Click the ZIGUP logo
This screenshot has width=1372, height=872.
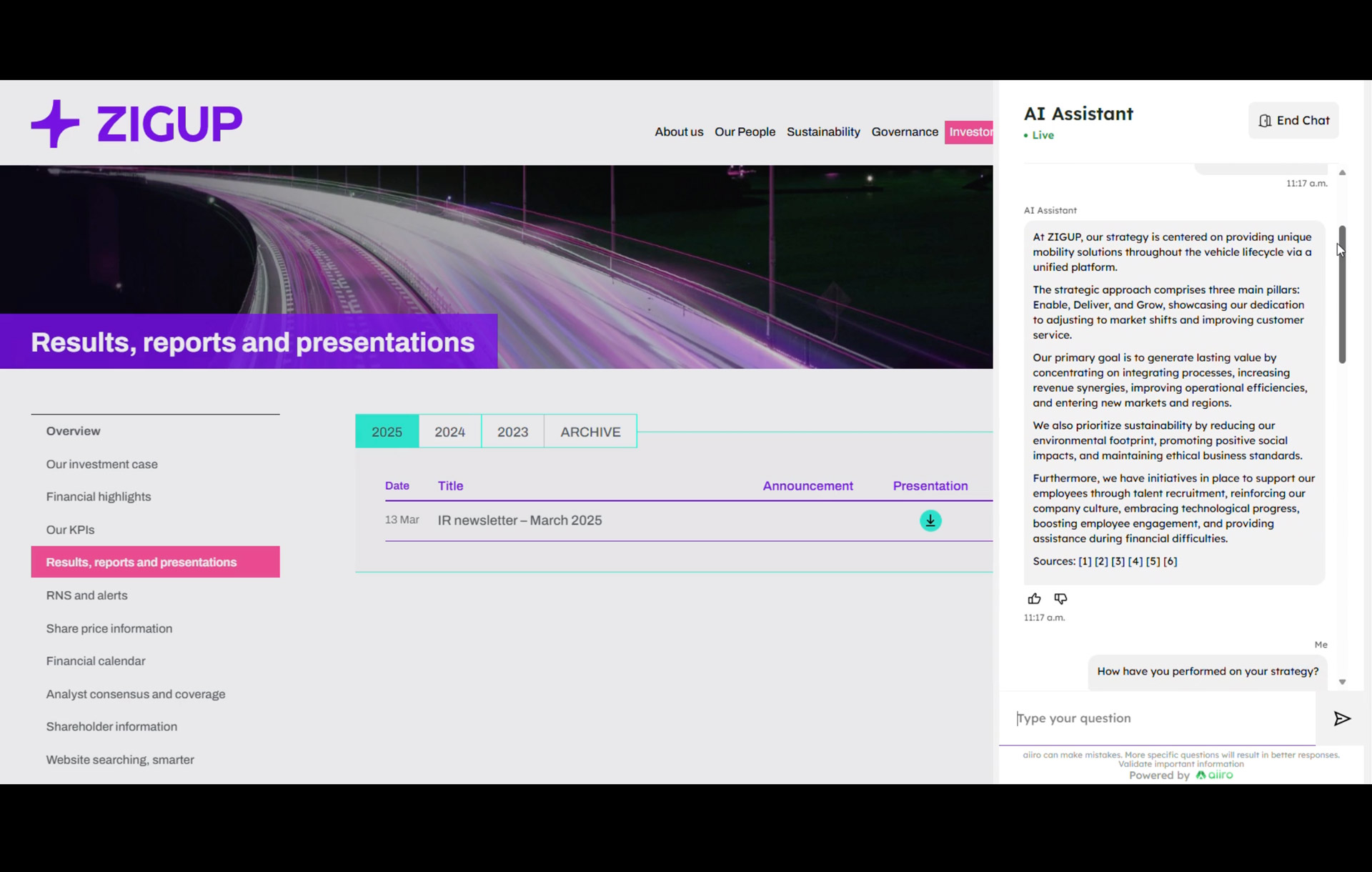(136, 124)
